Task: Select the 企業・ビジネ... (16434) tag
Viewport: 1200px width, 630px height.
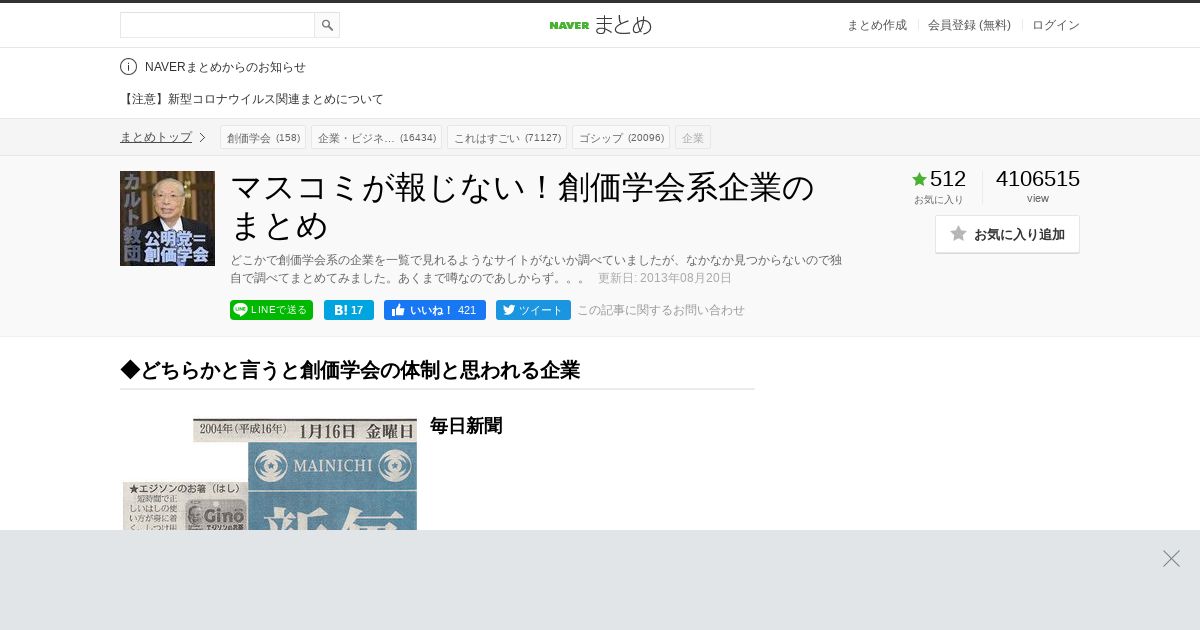Action: (376, 137)
